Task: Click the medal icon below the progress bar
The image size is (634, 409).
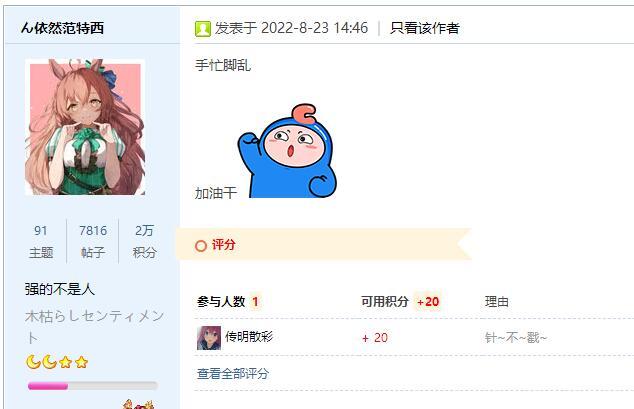Action: (x=138, y=404)
